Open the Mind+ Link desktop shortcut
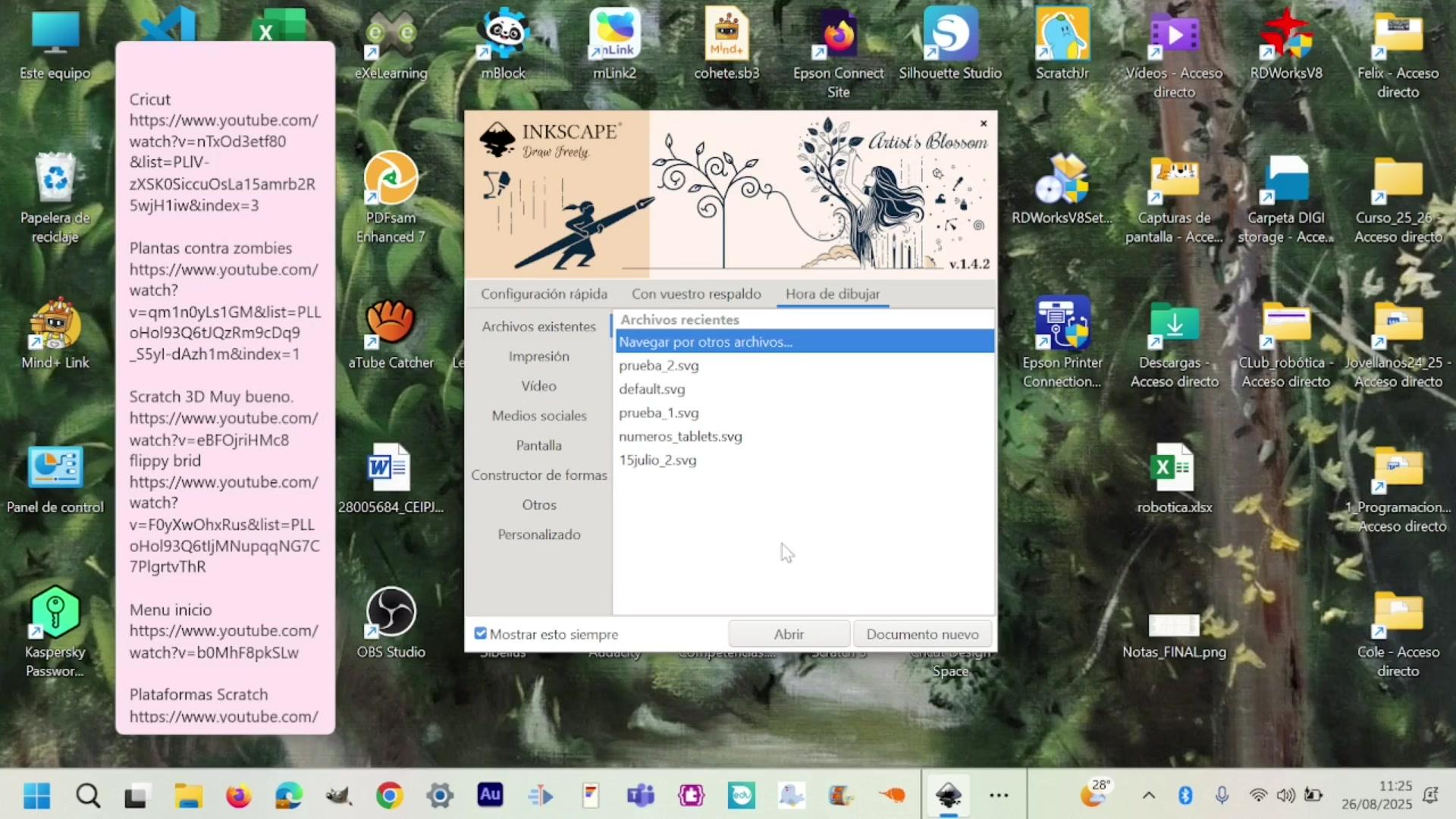Viewport: 1456px width, 819px height. coord(55,334)
